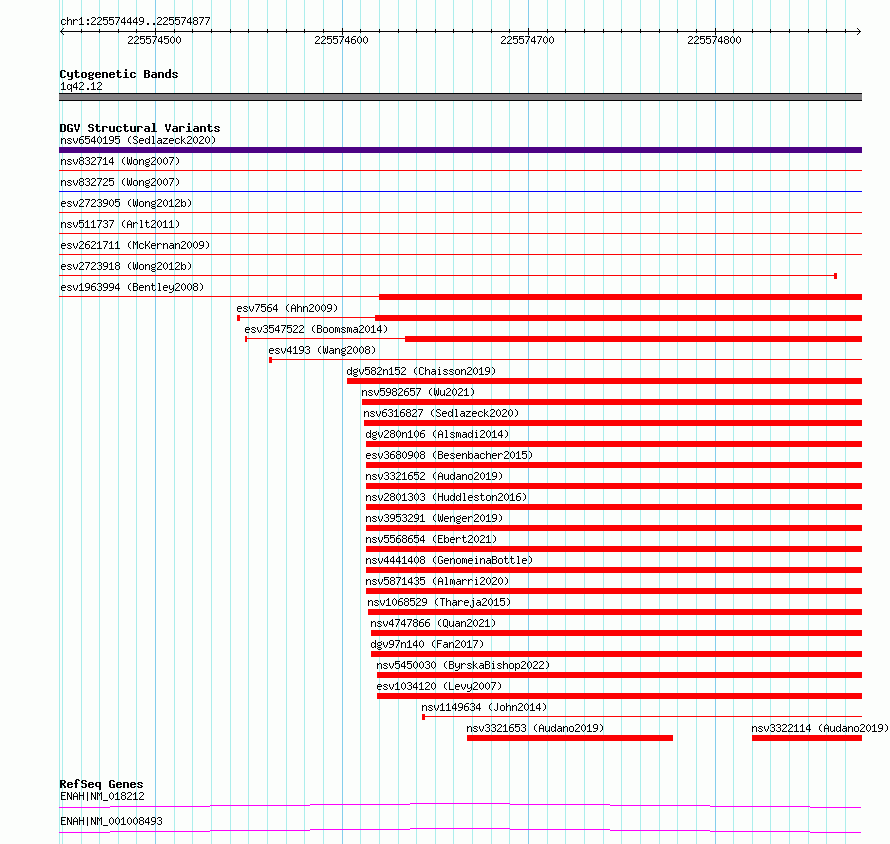Click the nsv6540195 (Sedlazeck2020) variant label
This screenshot has height=844, width=890.
click(138, 140)
